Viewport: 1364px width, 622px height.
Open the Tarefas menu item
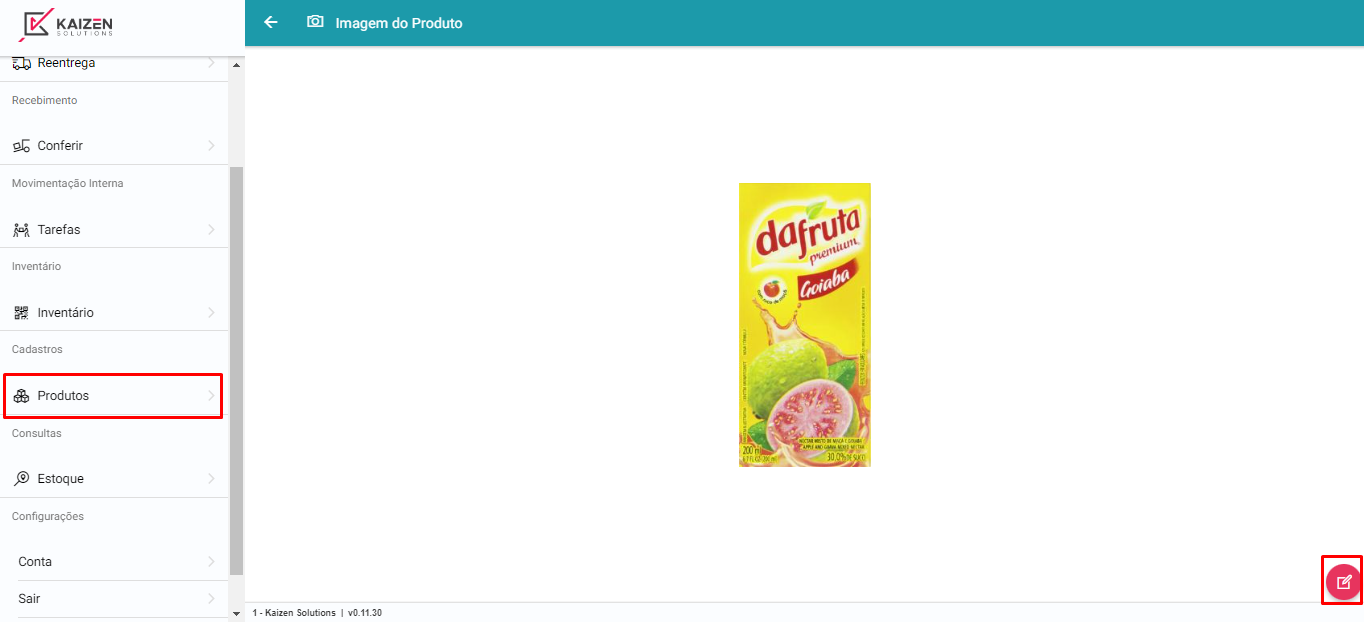click(x=114, y=230)
